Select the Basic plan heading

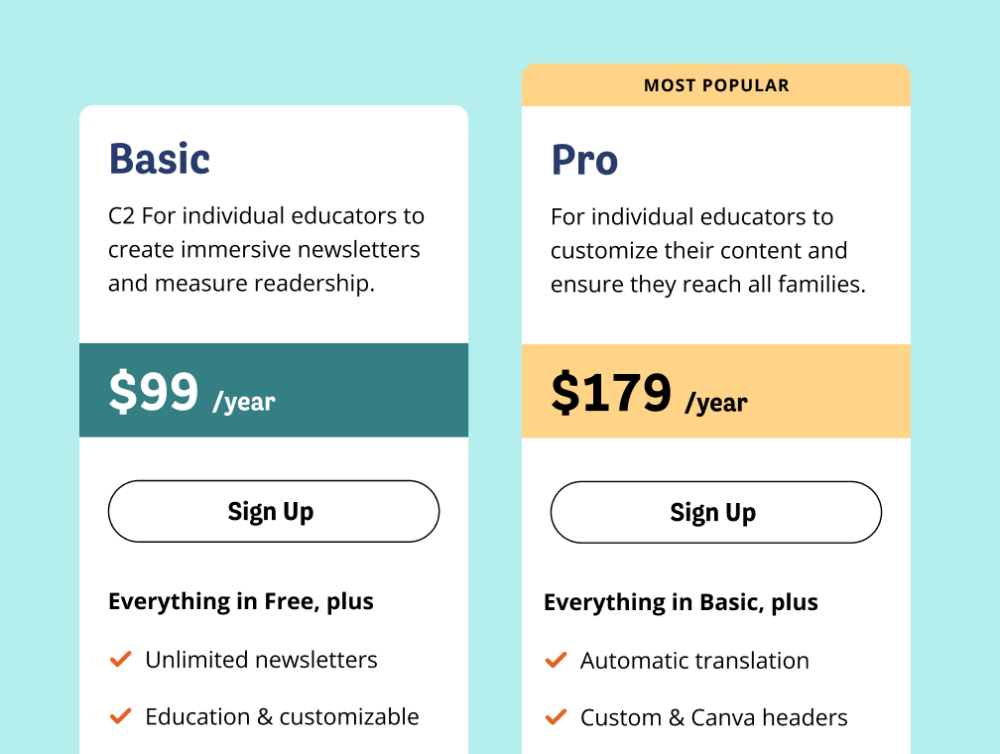[159, 159]
